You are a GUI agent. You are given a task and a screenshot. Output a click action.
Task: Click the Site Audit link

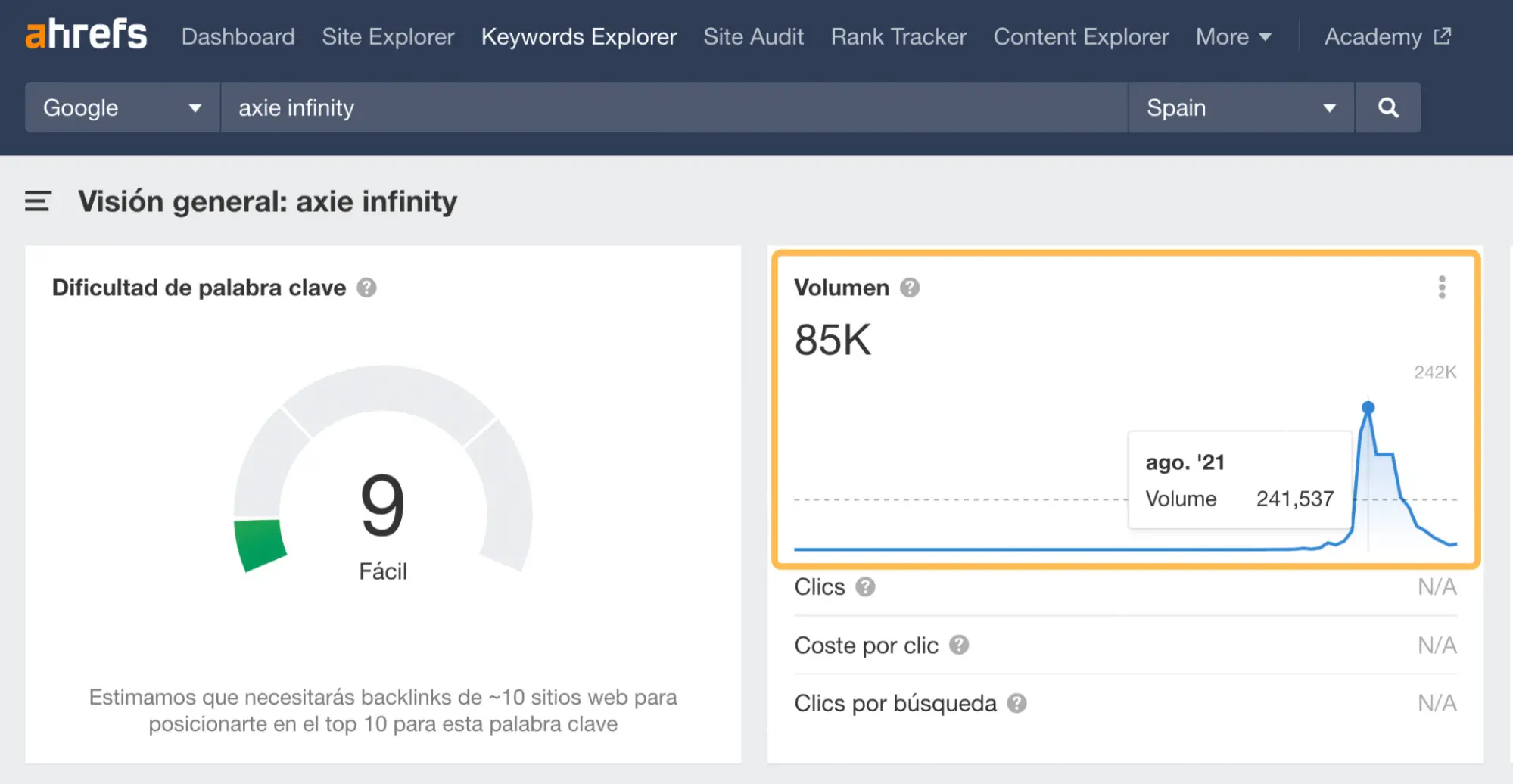753,36
